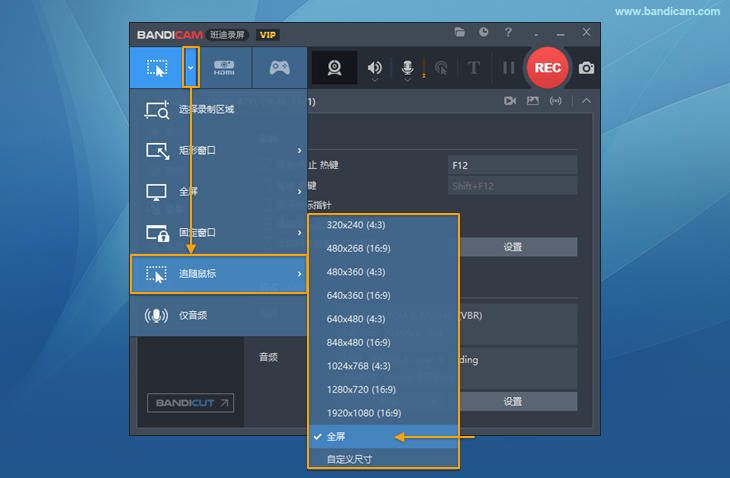Open the image list icon
This screenshot has height=478, width=730.
tap(533, 101)
